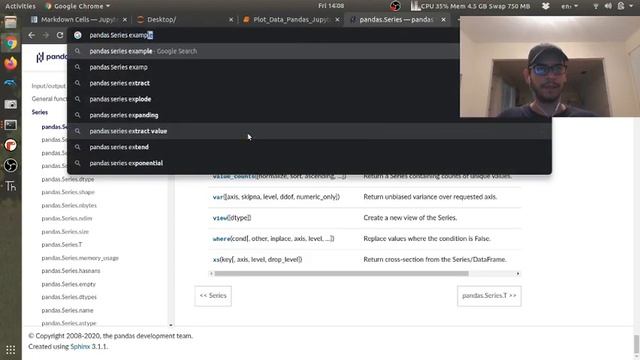This screenshot has height=360, width=640.
Task: Click search icon beside 'pandas series exponential'
Action: tap(78, 163)
